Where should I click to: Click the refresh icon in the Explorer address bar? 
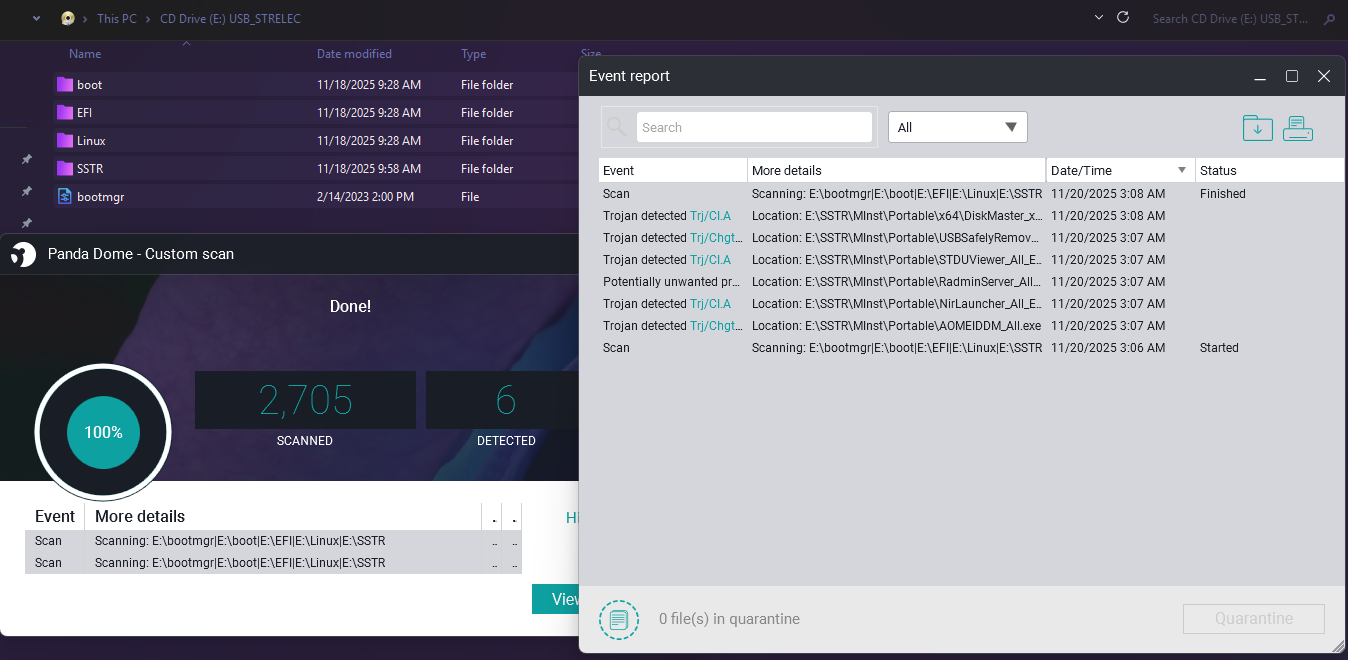(x=1123, y=18)
